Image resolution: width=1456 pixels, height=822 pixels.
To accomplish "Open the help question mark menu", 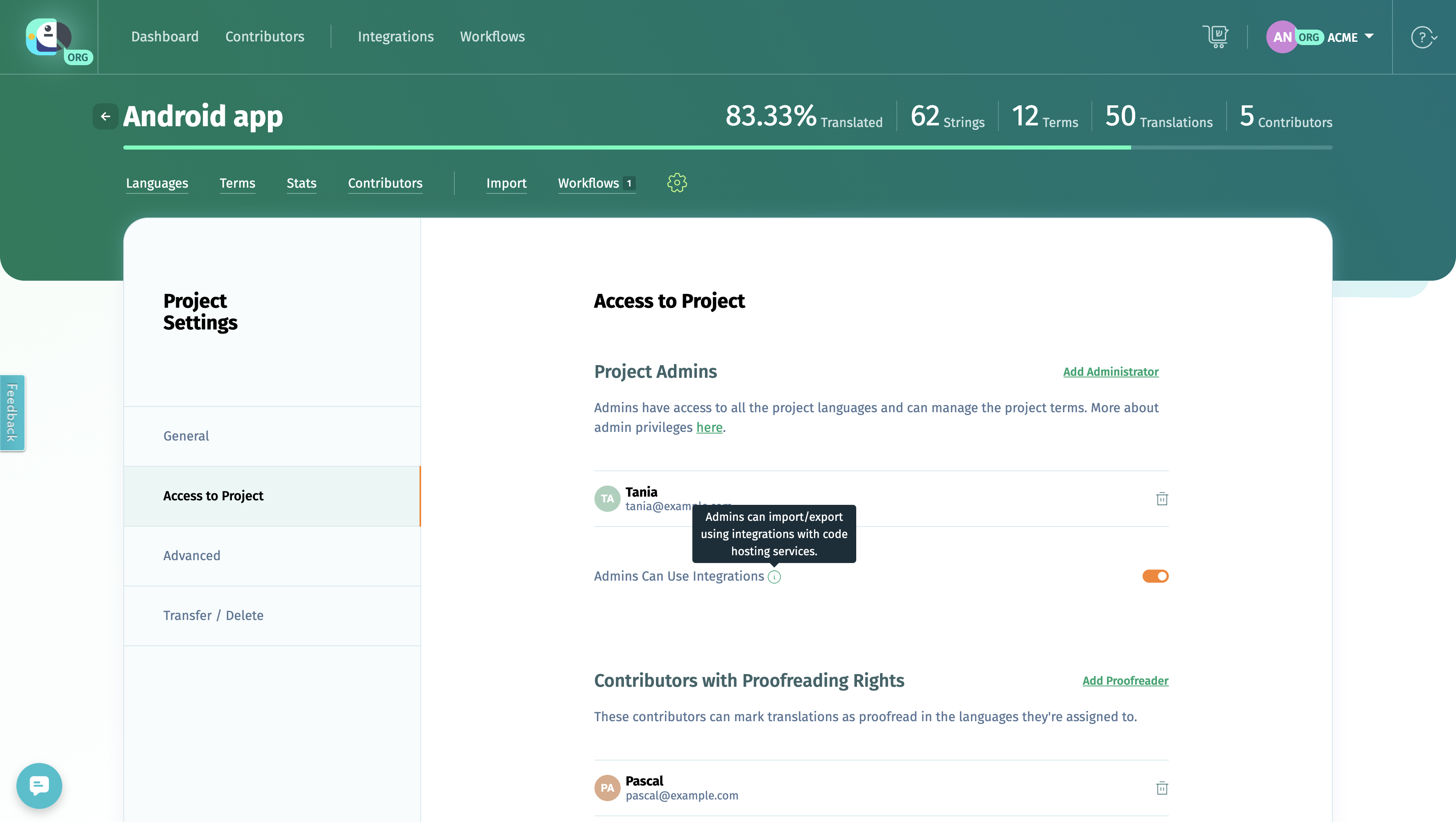I will point(1423,37).
